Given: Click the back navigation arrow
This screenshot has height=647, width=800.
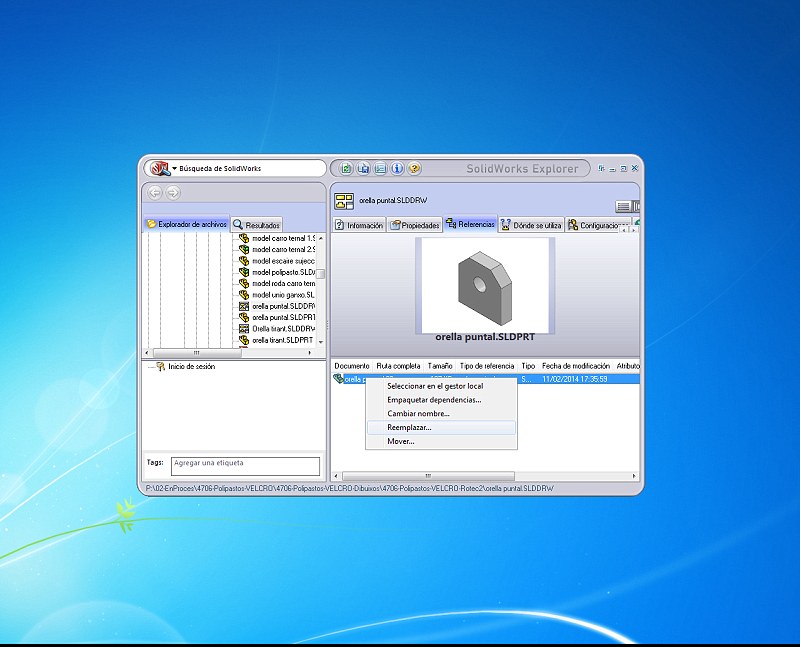Looking at the screenshot, I should pos(155,192).
